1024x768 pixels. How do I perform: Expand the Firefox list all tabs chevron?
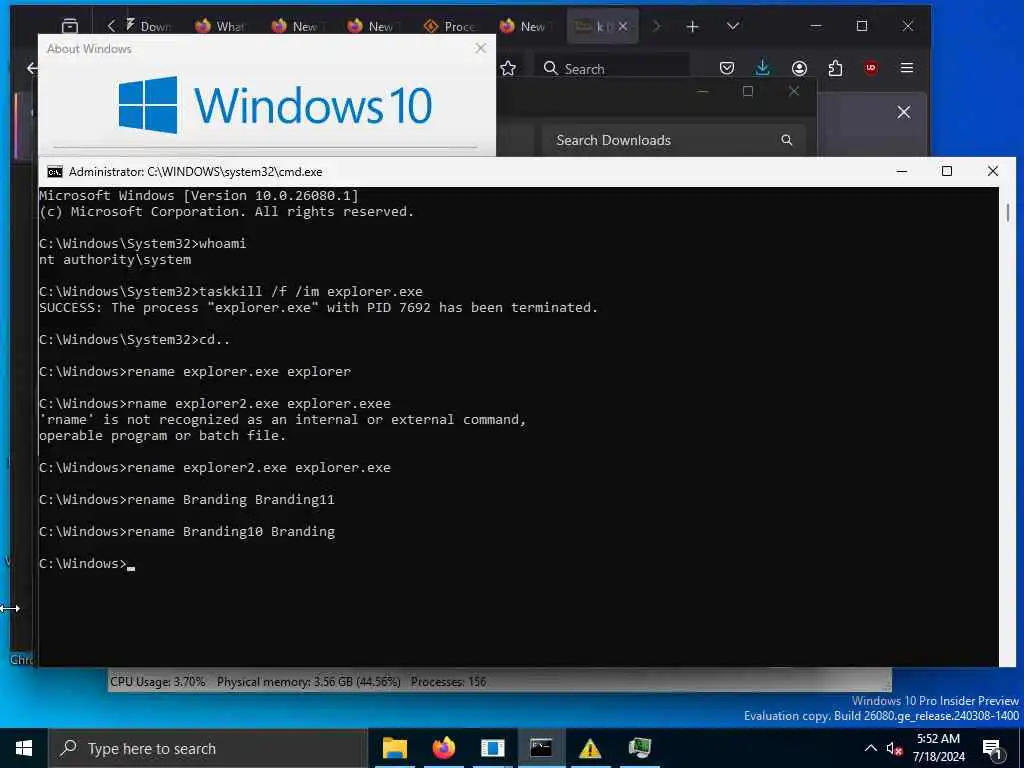(733, 26)
